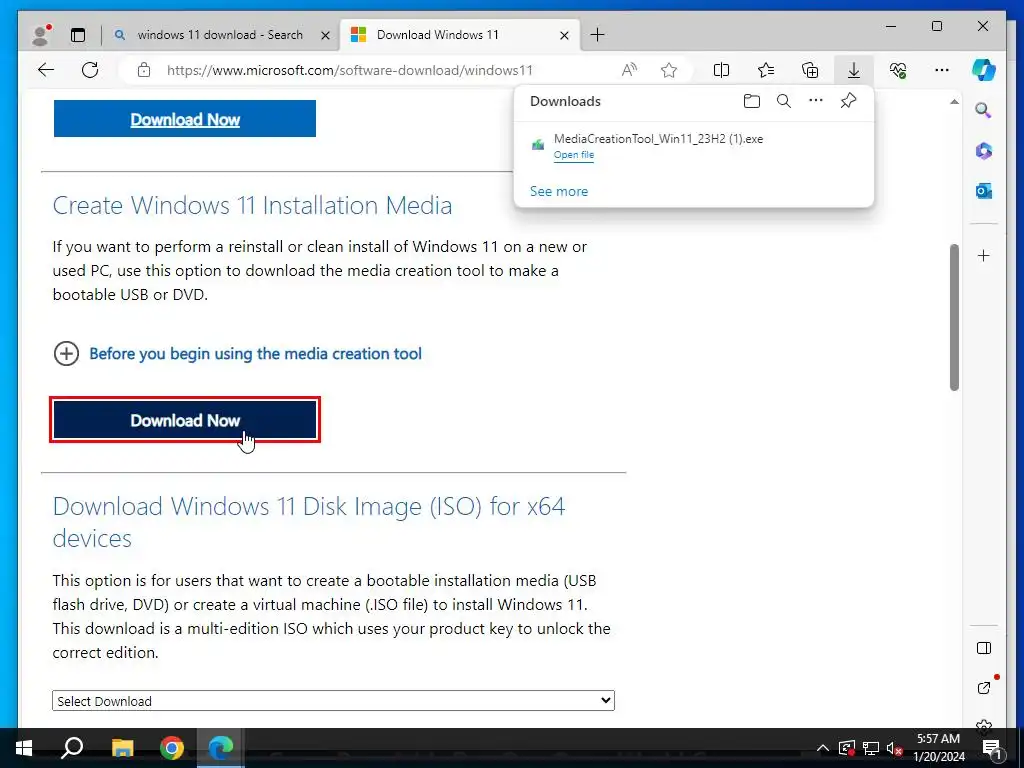Close the Download Windows 11 tab

tap(564, 35)
